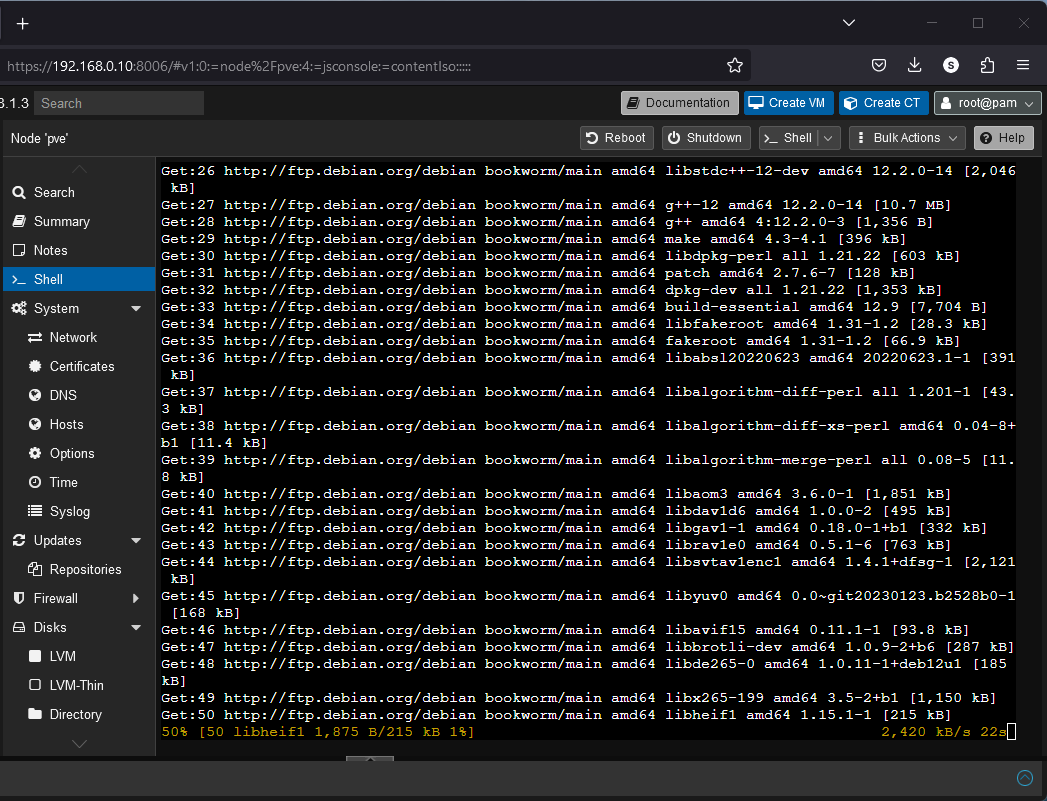
Task: Click the Updates refresh icon
Action: (19, 540)
